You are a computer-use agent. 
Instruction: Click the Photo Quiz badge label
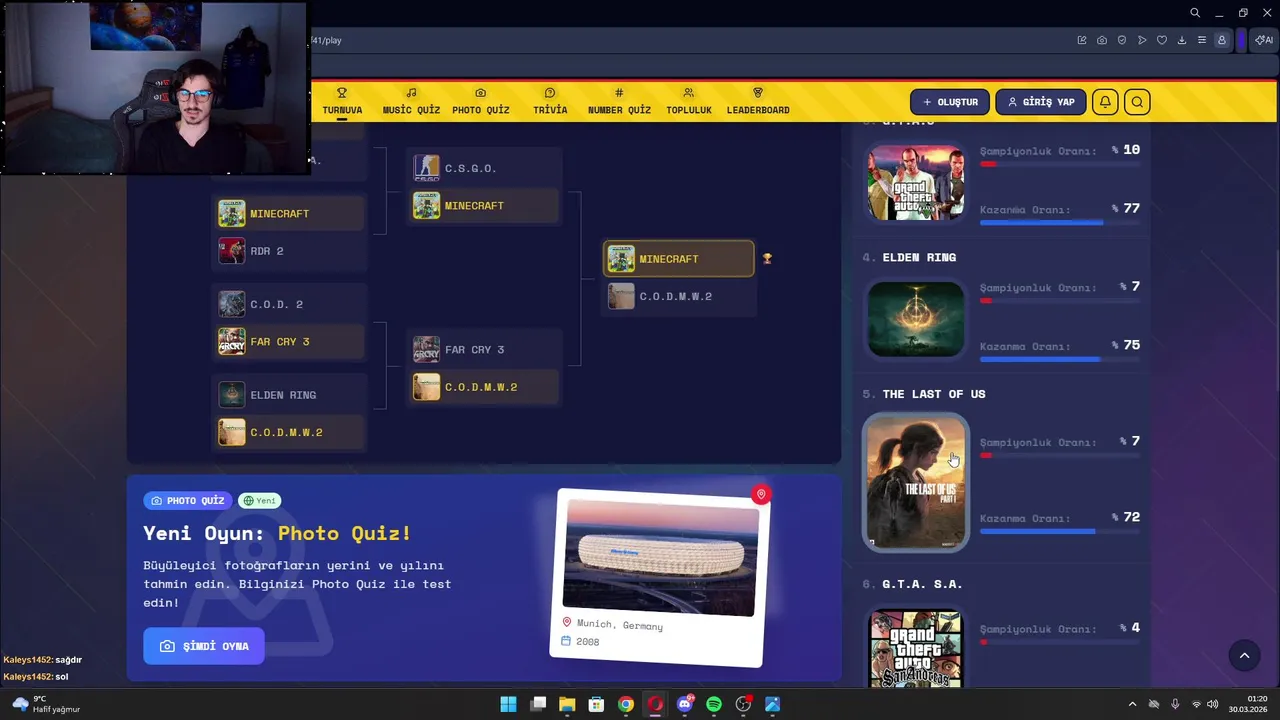pyautogui.click(x=188, y=501)
